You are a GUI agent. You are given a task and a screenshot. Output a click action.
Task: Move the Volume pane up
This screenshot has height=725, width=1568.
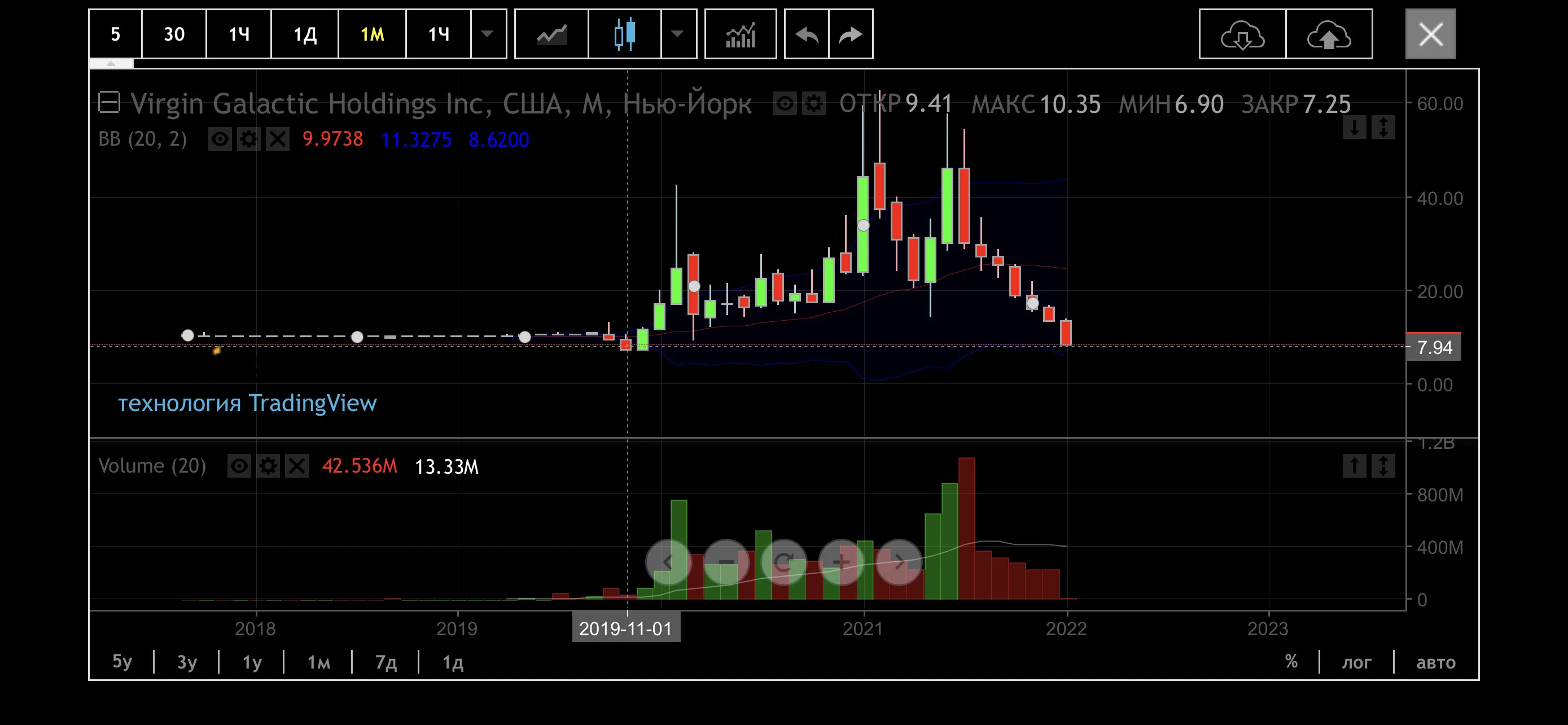(1354, 466)
